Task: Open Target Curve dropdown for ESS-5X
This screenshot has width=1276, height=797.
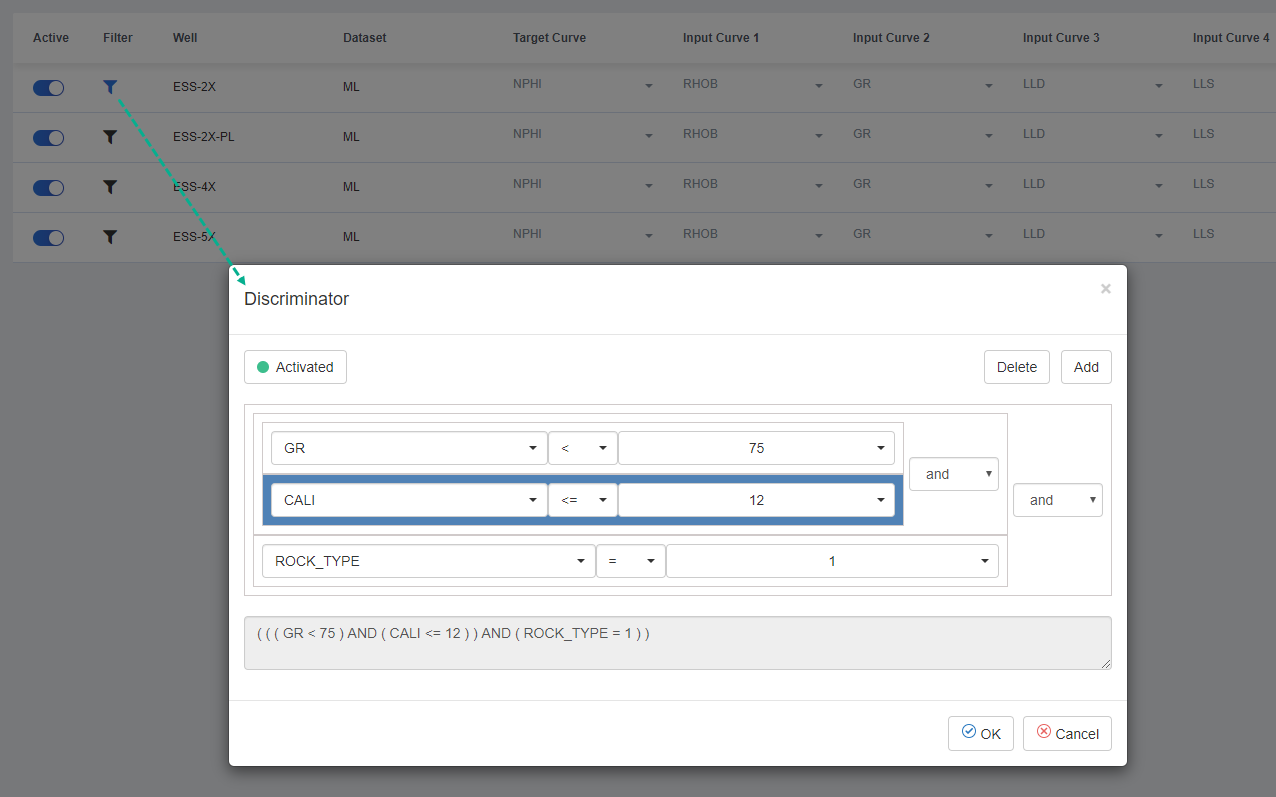Action: pos(583,235)
